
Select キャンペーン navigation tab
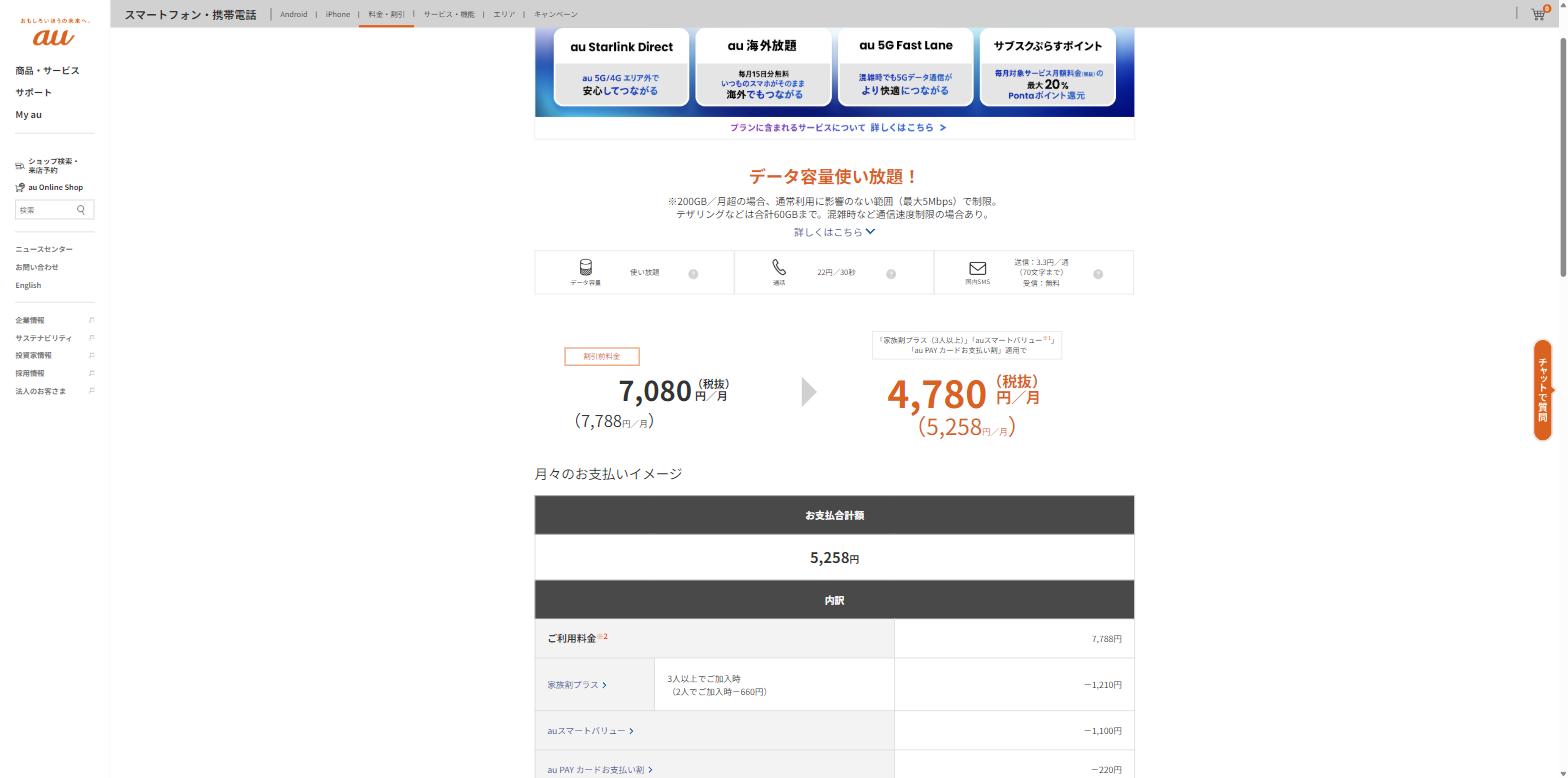click(556, 14)
